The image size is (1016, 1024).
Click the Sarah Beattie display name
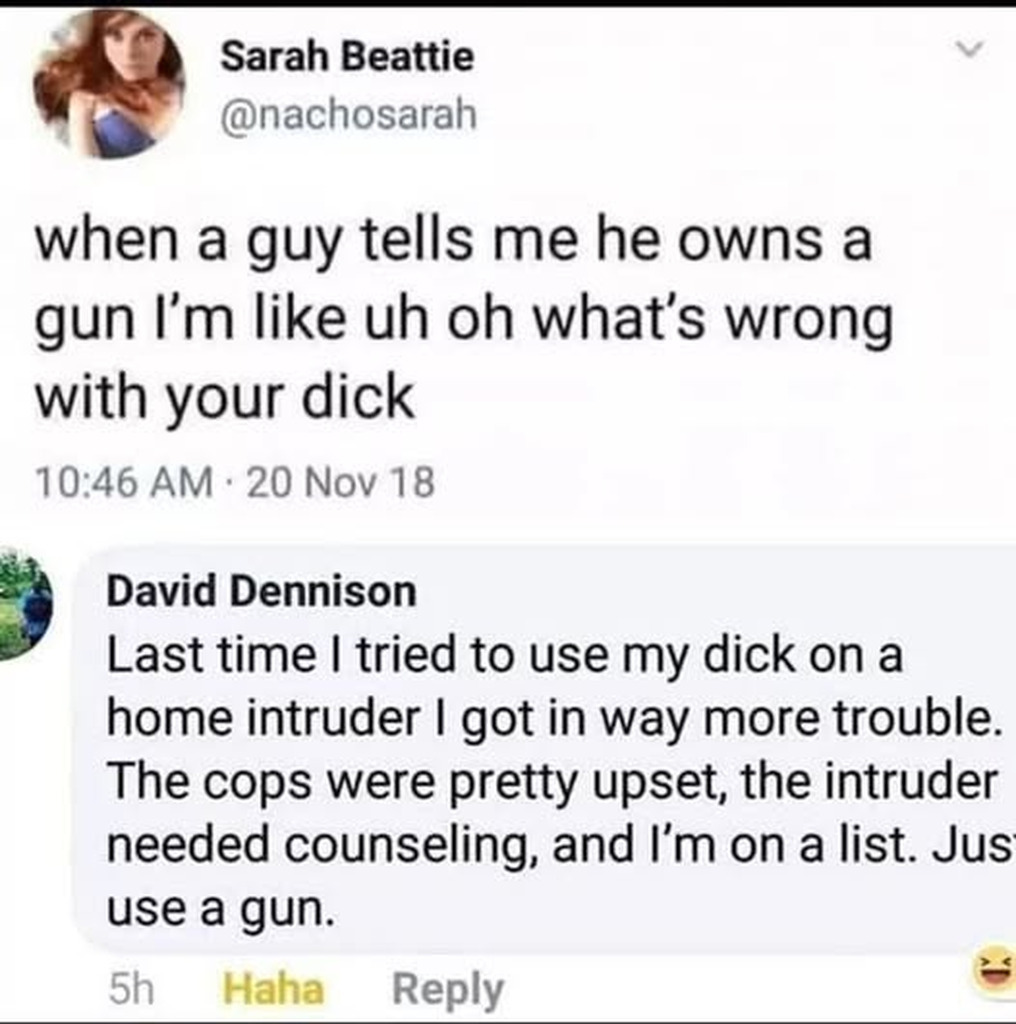[x=347, y=56]
